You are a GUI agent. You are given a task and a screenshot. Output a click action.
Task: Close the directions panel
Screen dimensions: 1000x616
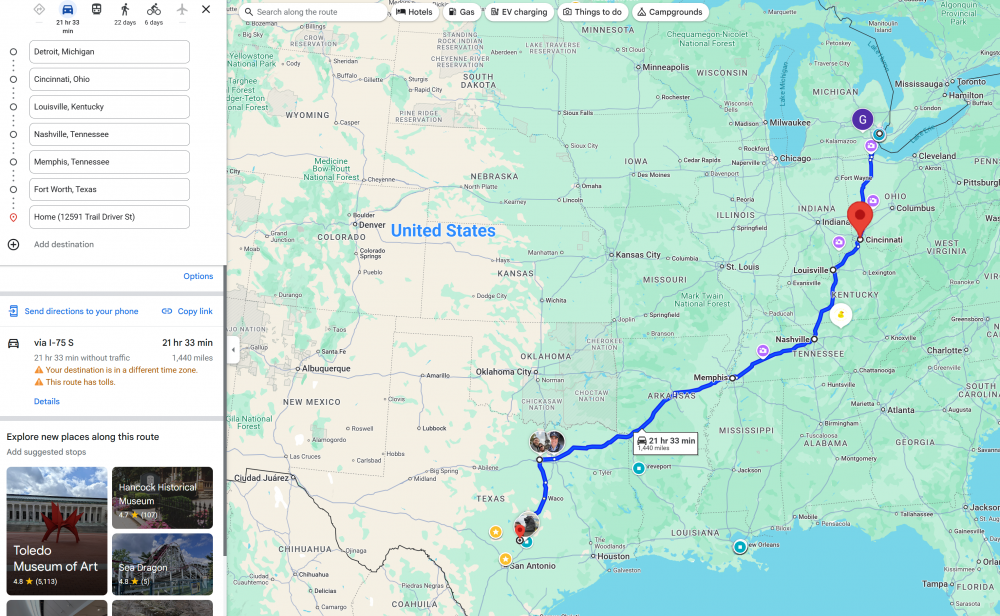pos(206,10)
